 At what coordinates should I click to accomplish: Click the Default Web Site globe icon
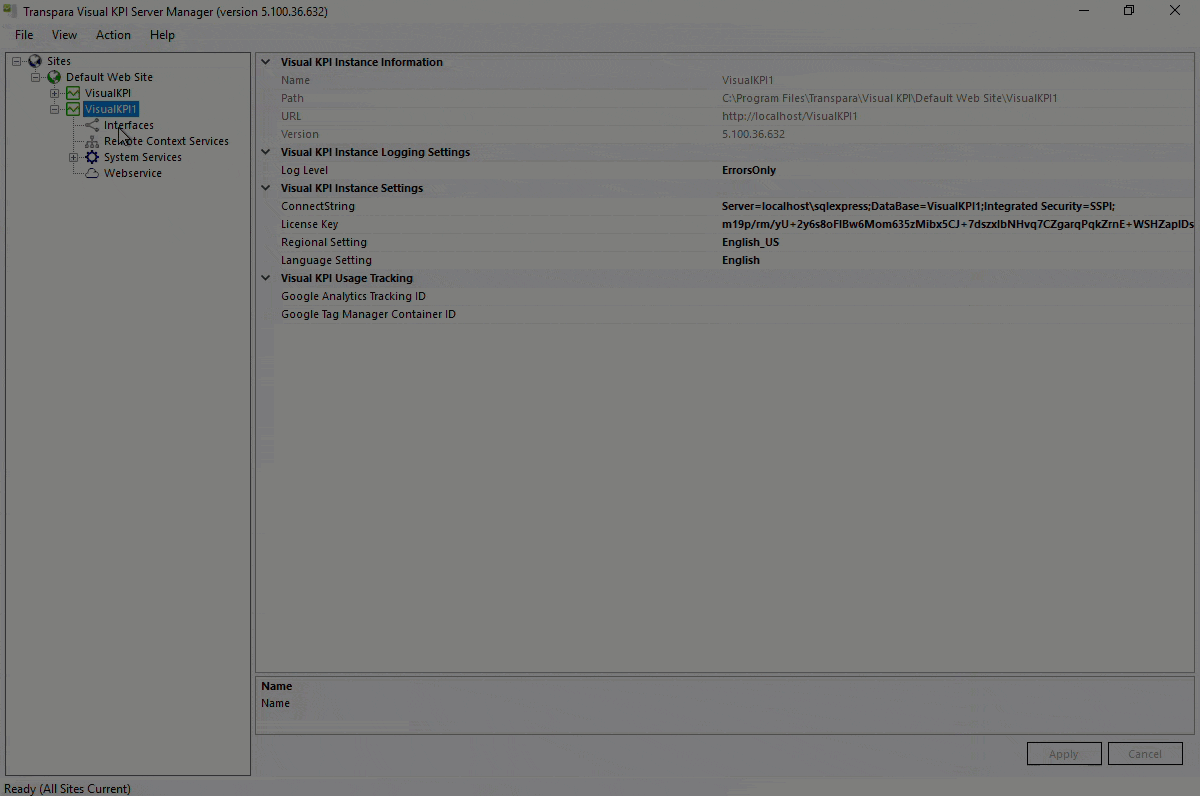click(x=54, y=77)
